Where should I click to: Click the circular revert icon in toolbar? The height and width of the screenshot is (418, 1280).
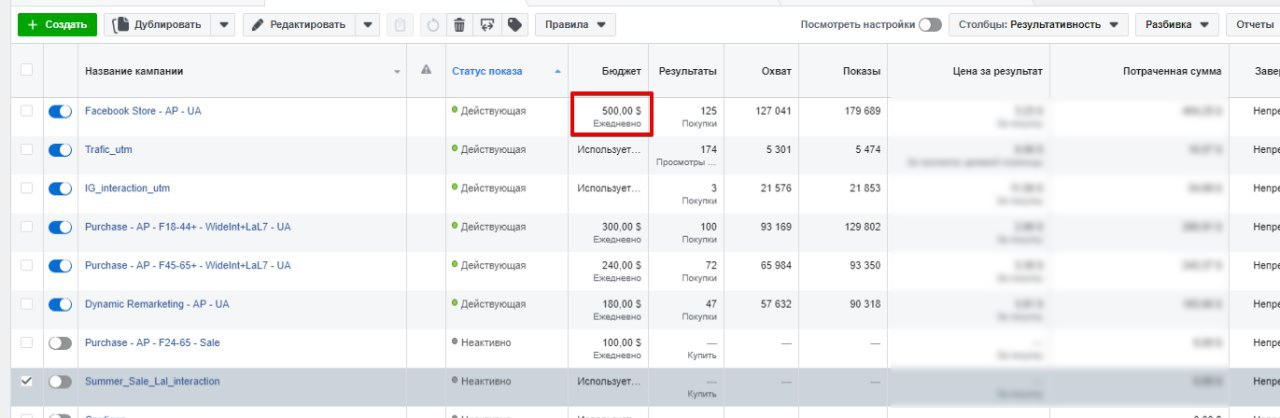(x=432, y=25)
